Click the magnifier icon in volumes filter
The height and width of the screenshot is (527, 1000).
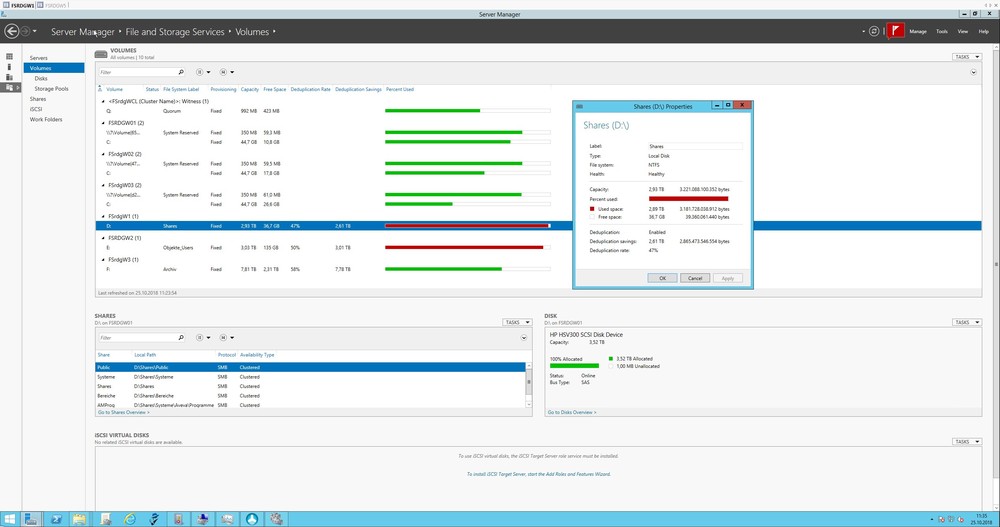(180, 72)
